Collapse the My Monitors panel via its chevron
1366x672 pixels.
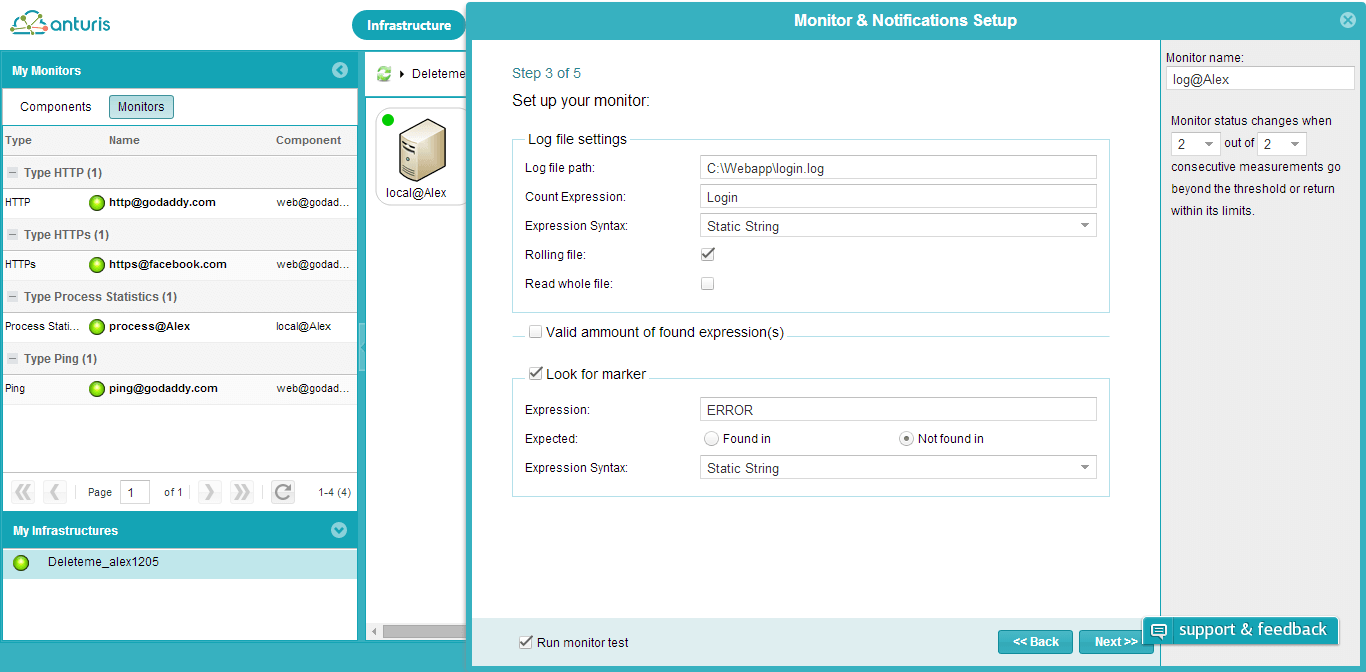[341, 70]
